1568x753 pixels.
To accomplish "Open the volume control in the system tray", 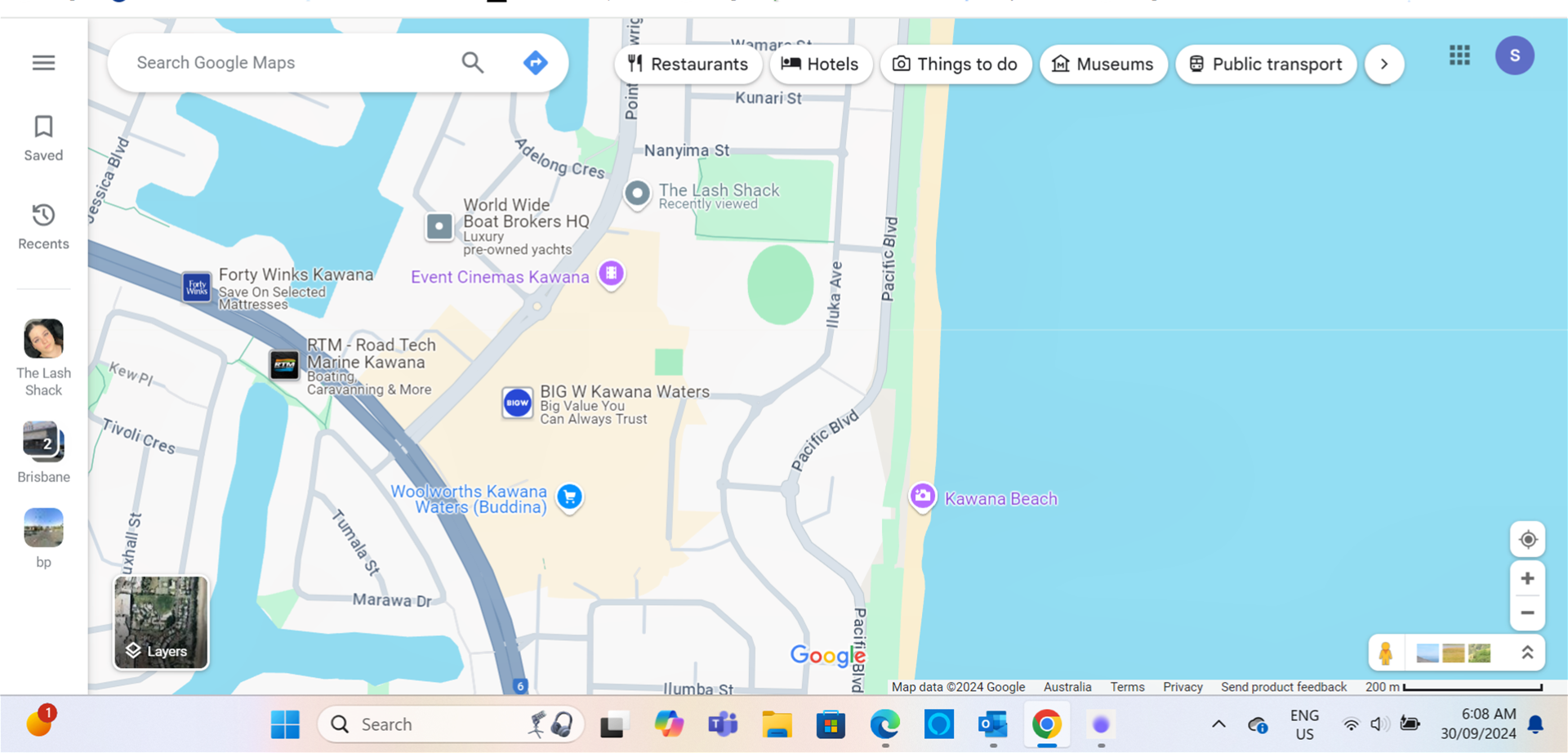I will (1379, 724).
